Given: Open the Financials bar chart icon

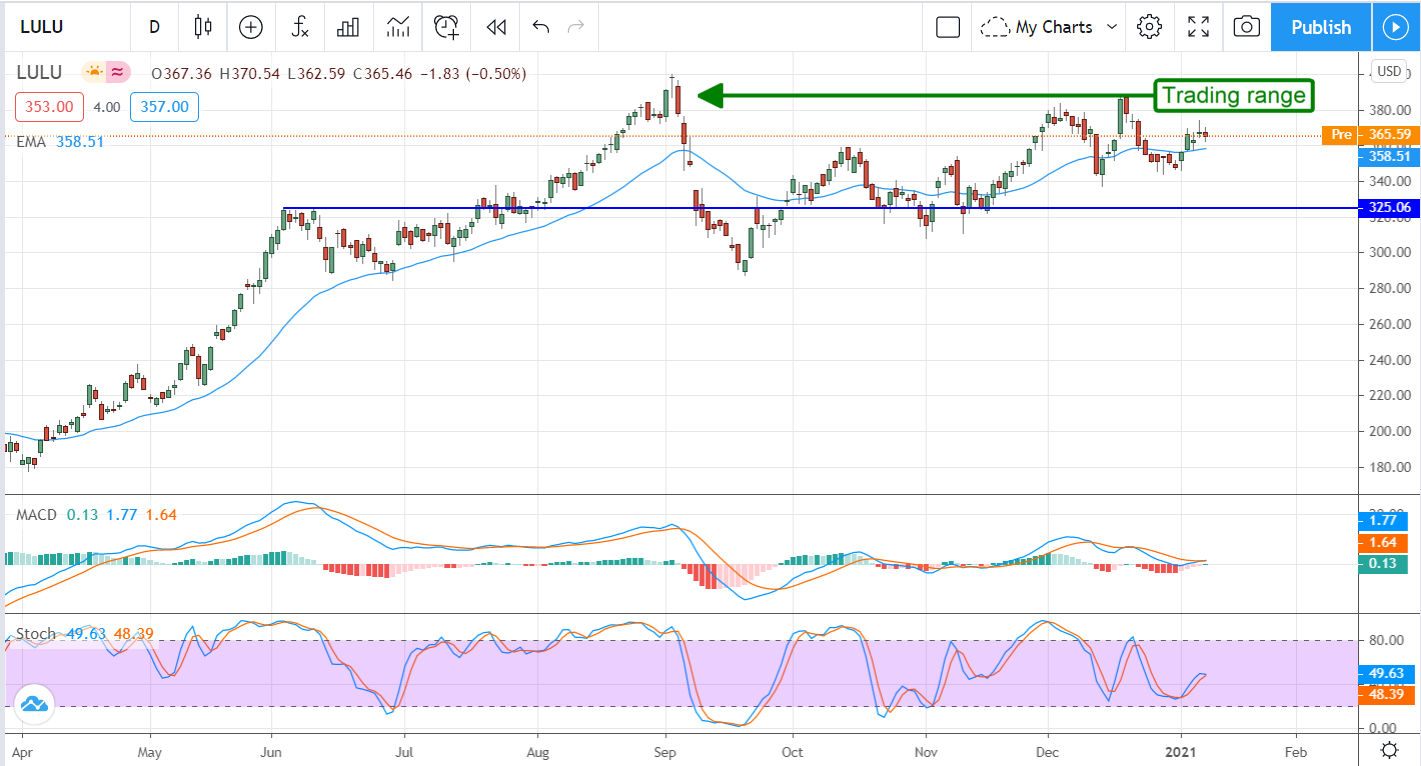Looking at the screenshot, I should coord(348,27).
